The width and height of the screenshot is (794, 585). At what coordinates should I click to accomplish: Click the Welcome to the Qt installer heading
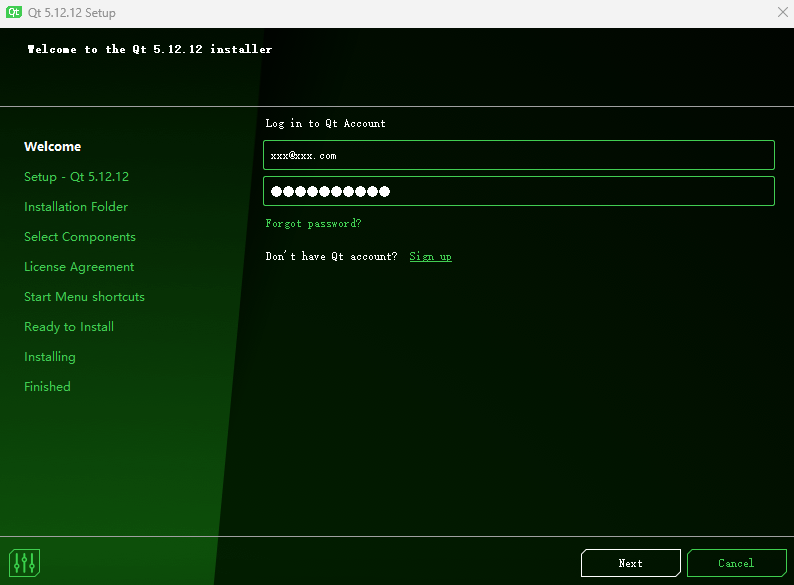point(150,49)
